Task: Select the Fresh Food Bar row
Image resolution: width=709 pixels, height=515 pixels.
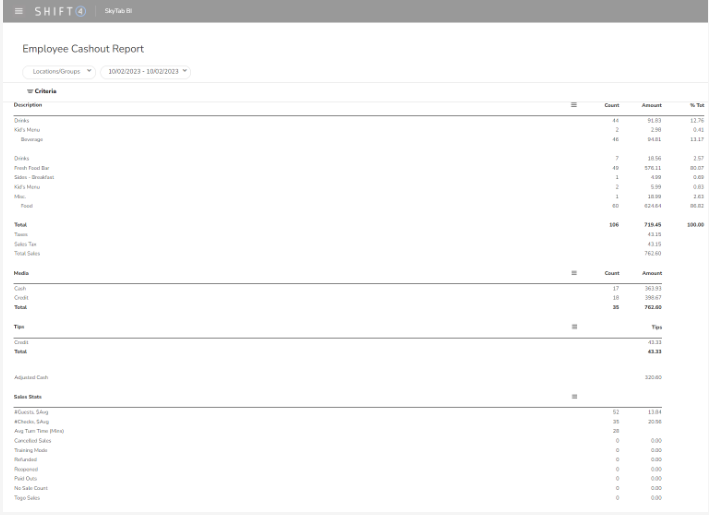Action: pos(30,168)
